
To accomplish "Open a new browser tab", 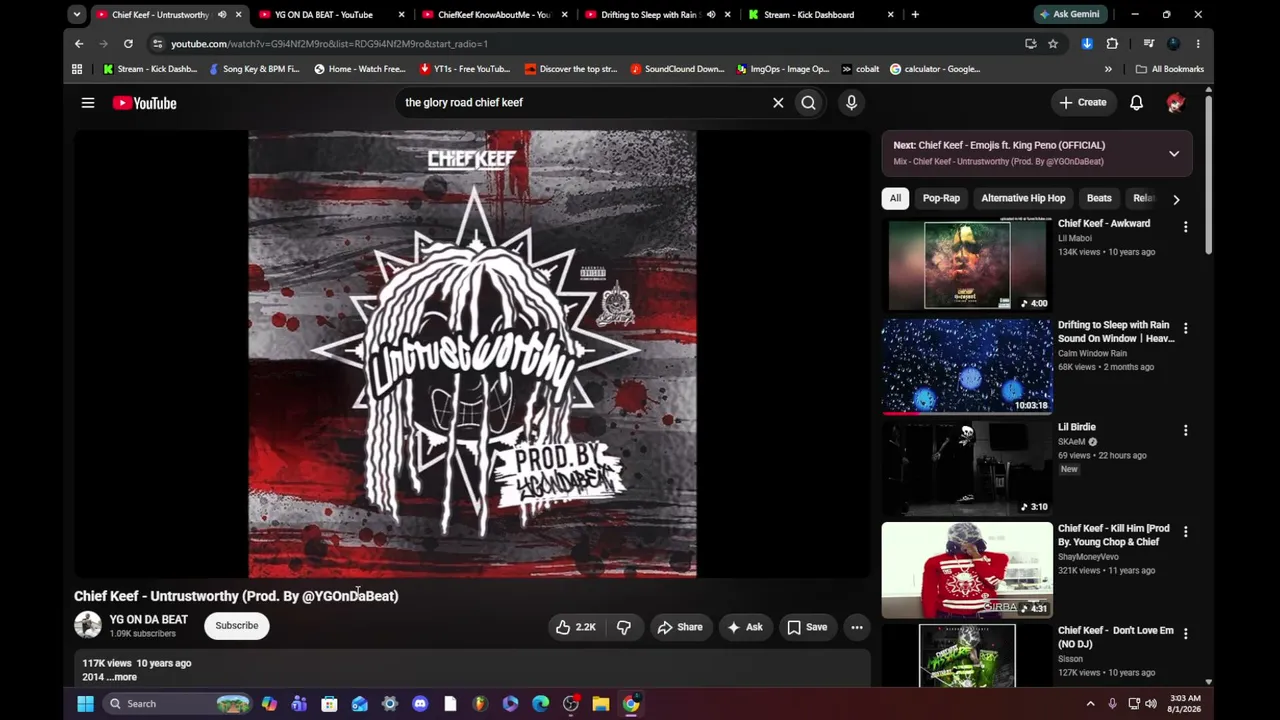I will click(x=915, y=15).
